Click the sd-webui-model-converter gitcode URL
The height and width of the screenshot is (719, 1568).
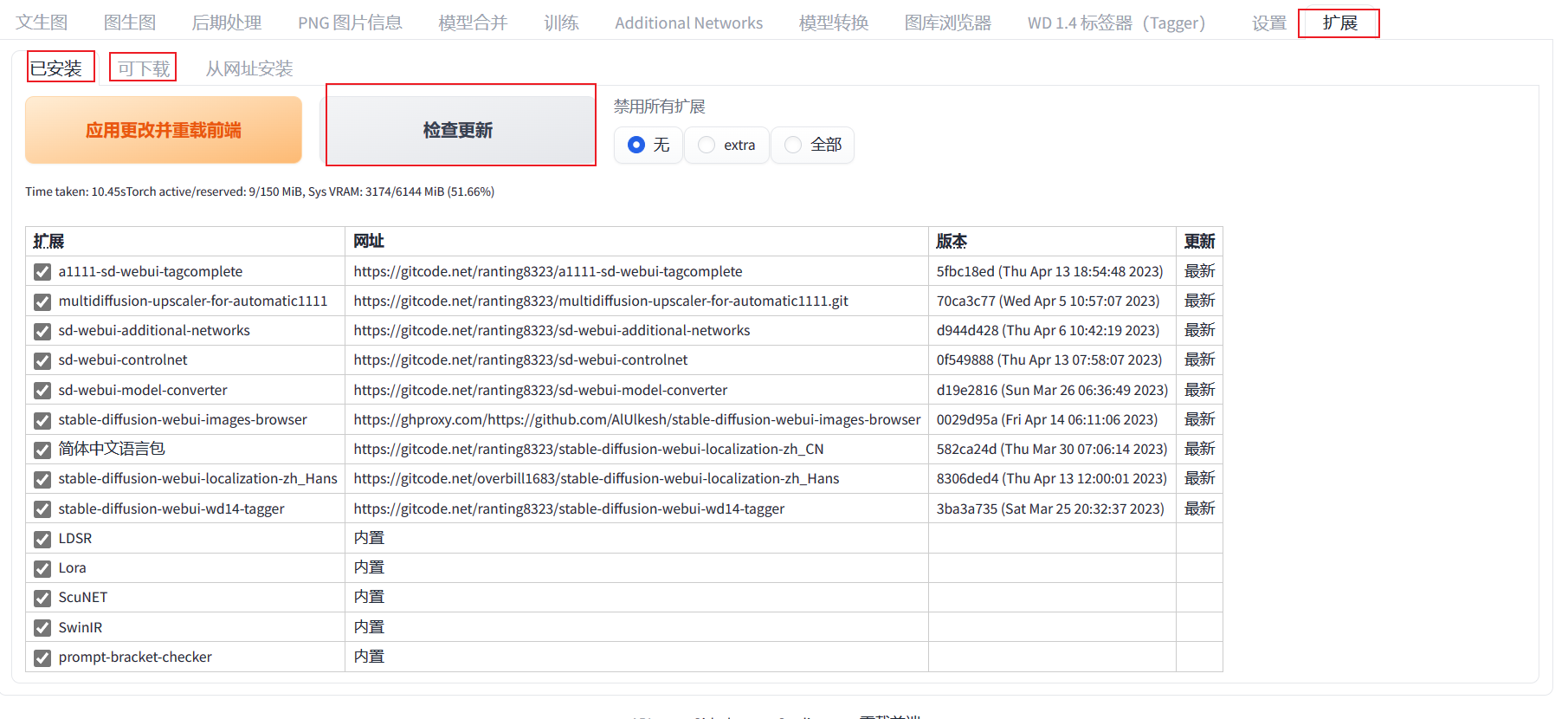(x=540, y=391)
